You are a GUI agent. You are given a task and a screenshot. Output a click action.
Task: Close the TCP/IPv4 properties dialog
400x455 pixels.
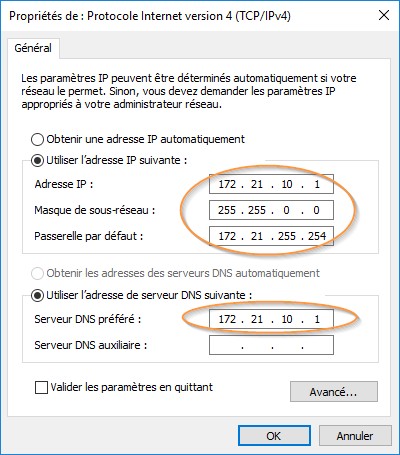384,15
